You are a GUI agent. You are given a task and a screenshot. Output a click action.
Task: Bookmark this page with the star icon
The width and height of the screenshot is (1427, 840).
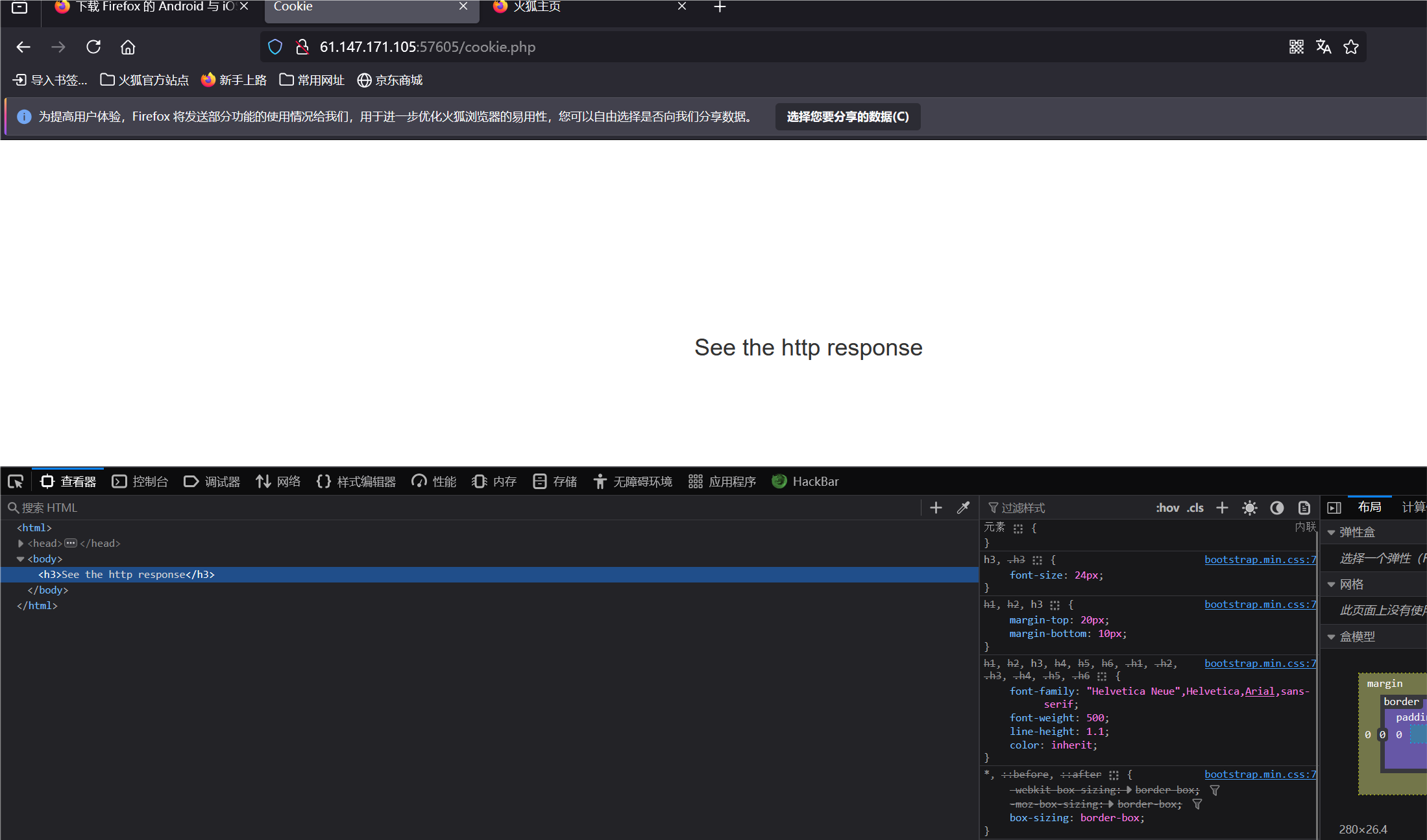tap(1351, 47)
